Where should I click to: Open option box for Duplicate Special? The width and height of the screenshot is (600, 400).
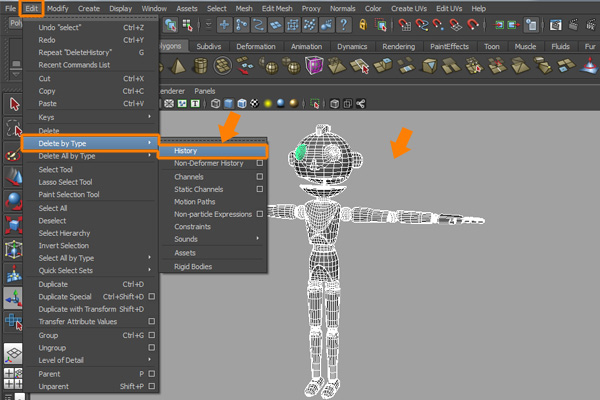152,297
